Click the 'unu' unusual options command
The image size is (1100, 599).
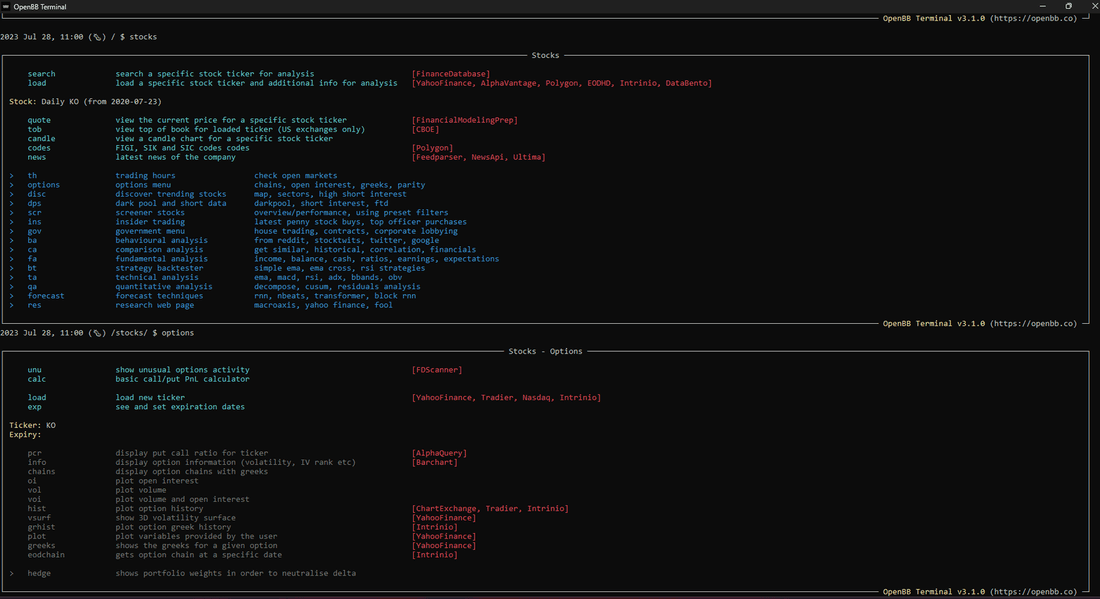tap(34, 370)
